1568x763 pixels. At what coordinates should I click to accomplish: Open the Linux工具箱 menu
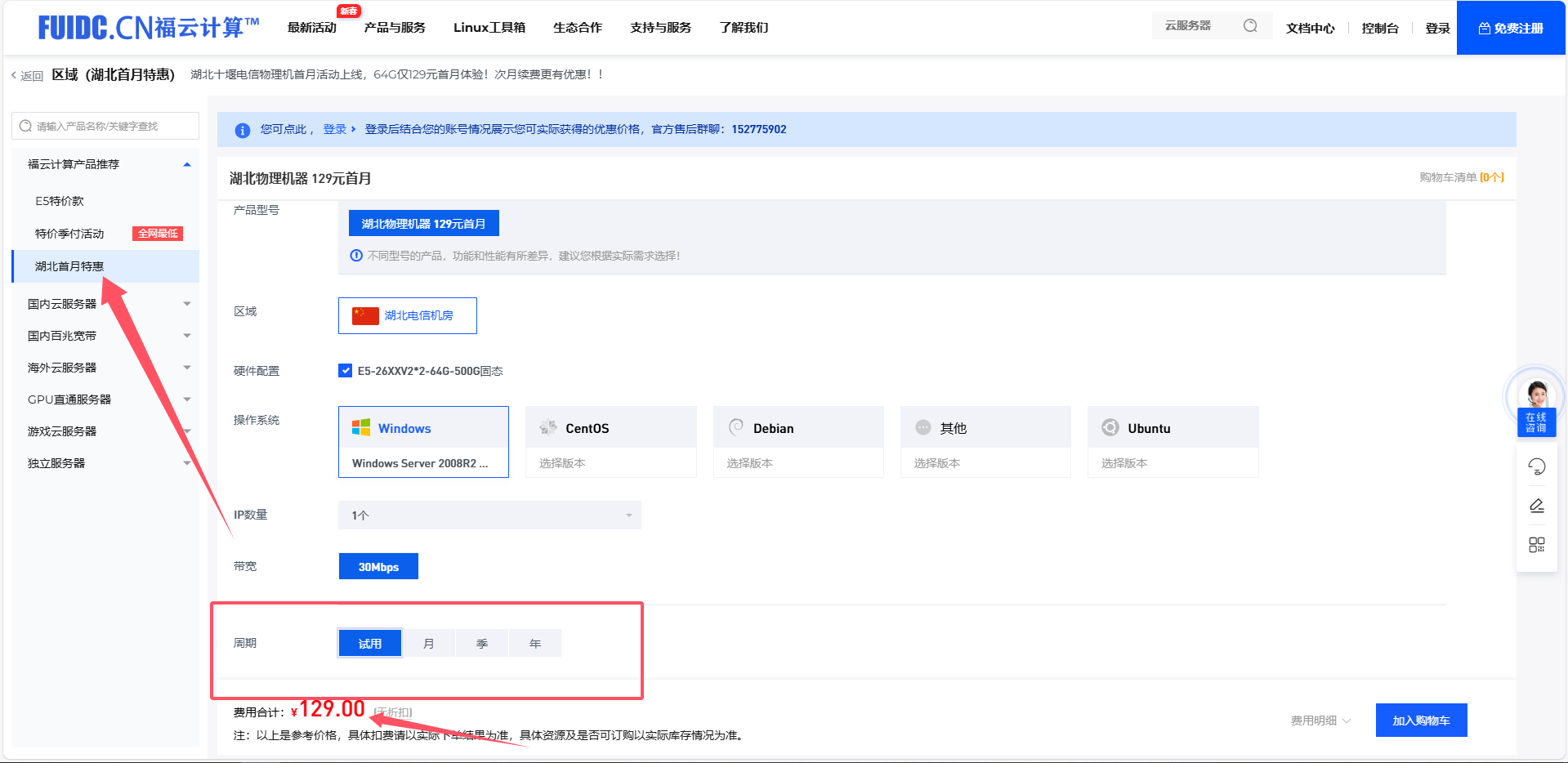[489, 28]
